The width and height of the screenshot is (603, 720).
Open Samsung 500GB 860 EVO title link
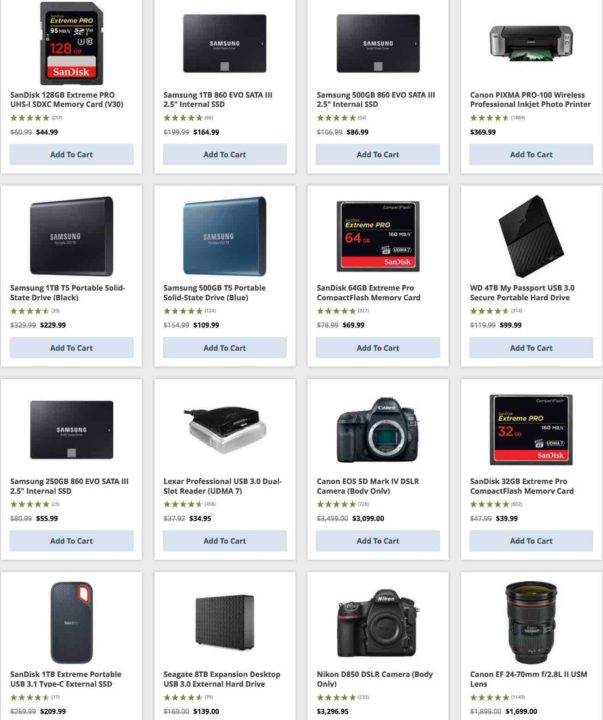[x=376, y=100]
